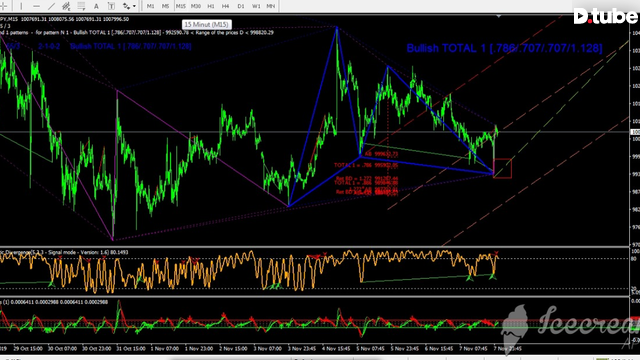Screen dimensions: 640x360
Task: Click the 2-1-0-2 pattern label
Action: click(49, 46)
